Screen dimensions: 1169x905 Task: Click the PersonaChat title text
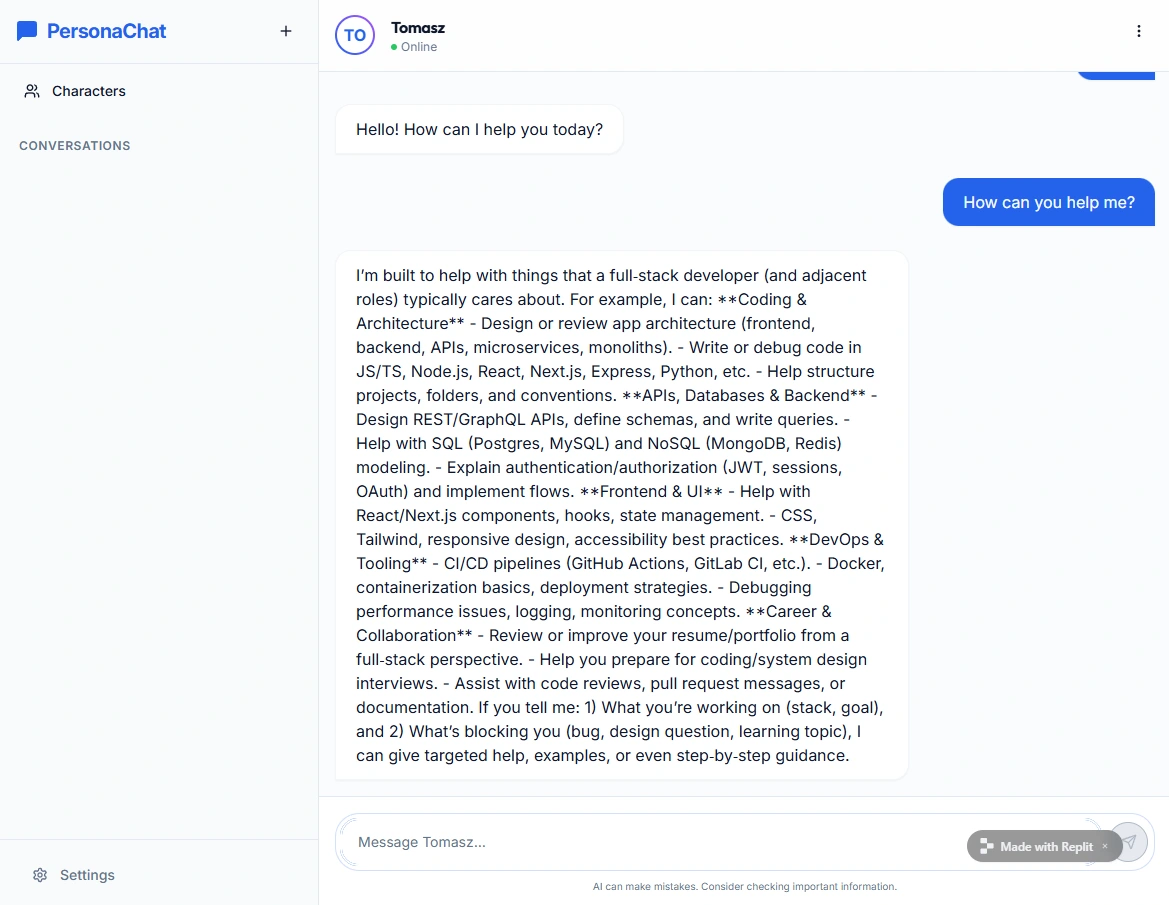click(x=107, y=31)
